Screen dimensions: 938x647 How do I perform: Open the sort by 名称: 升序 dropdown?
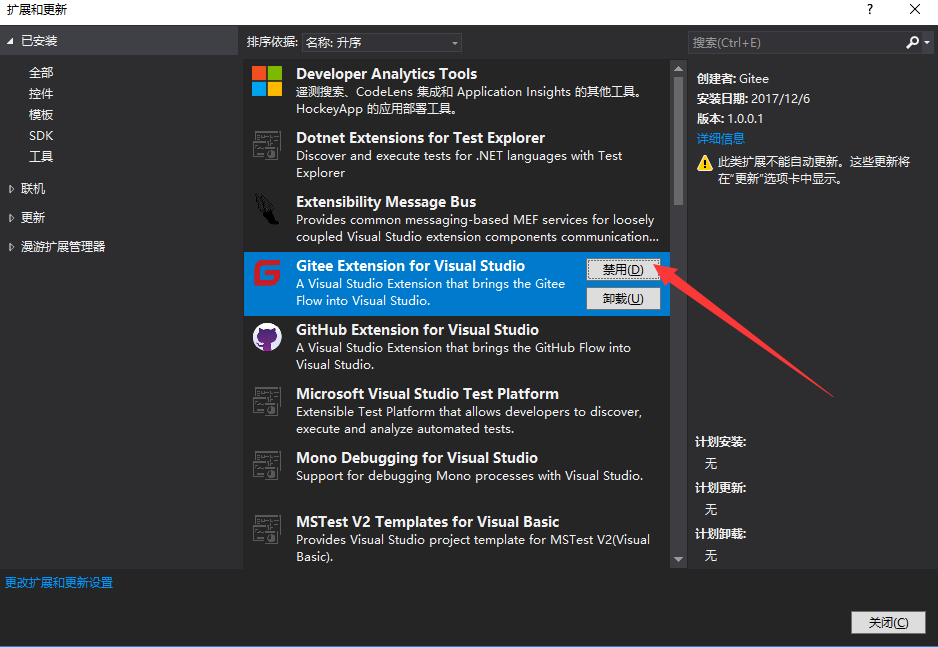click(x=382, y=43)
